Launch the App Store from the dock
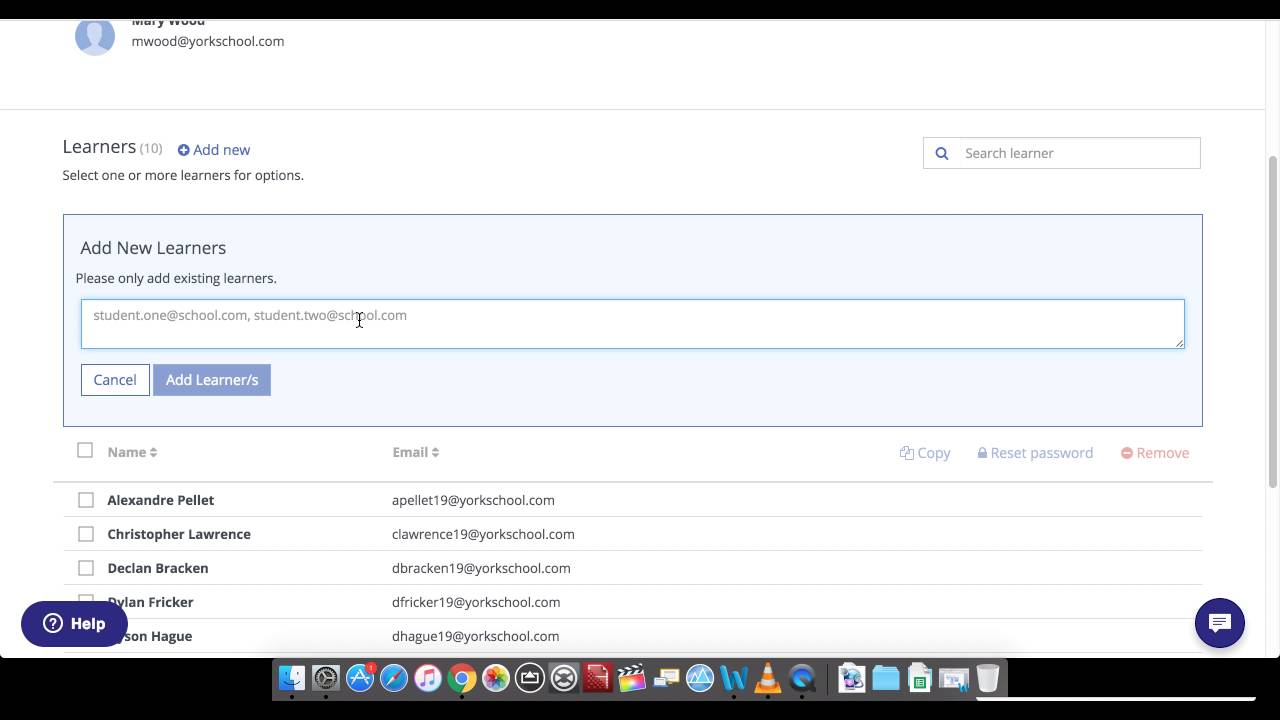 360,679
